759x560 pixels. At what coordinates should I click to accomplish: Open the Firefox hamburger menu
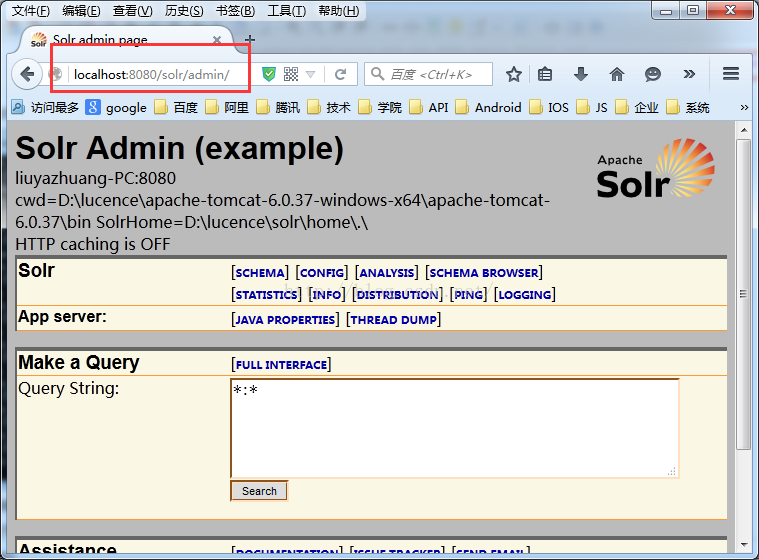731,74
